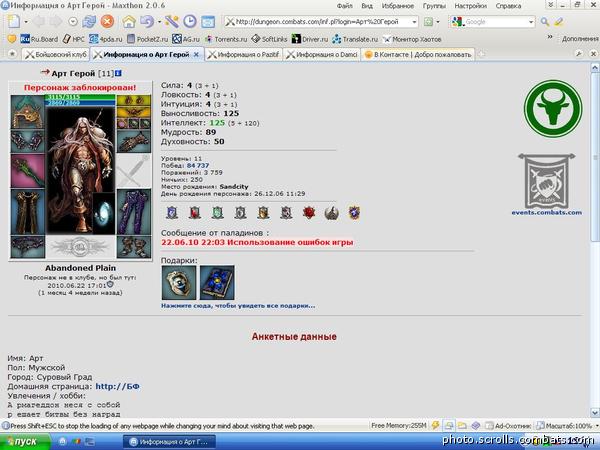Viewport: 600px width, 450px height.
Task: Click the blue book gift thumbnail
Action: pos(217,283)
